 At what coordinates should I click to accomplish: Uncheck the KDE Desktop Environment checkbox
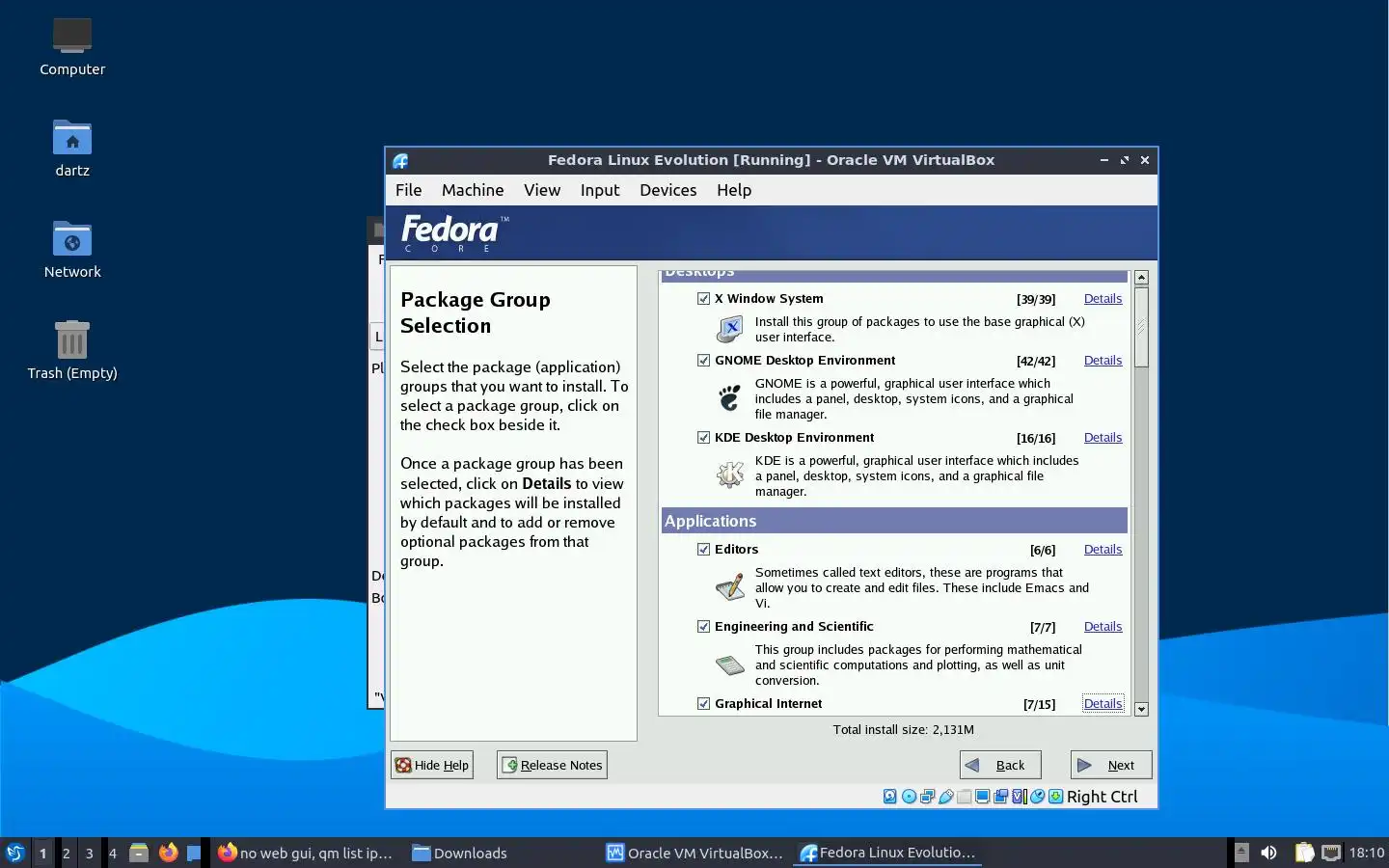point(703,438)
